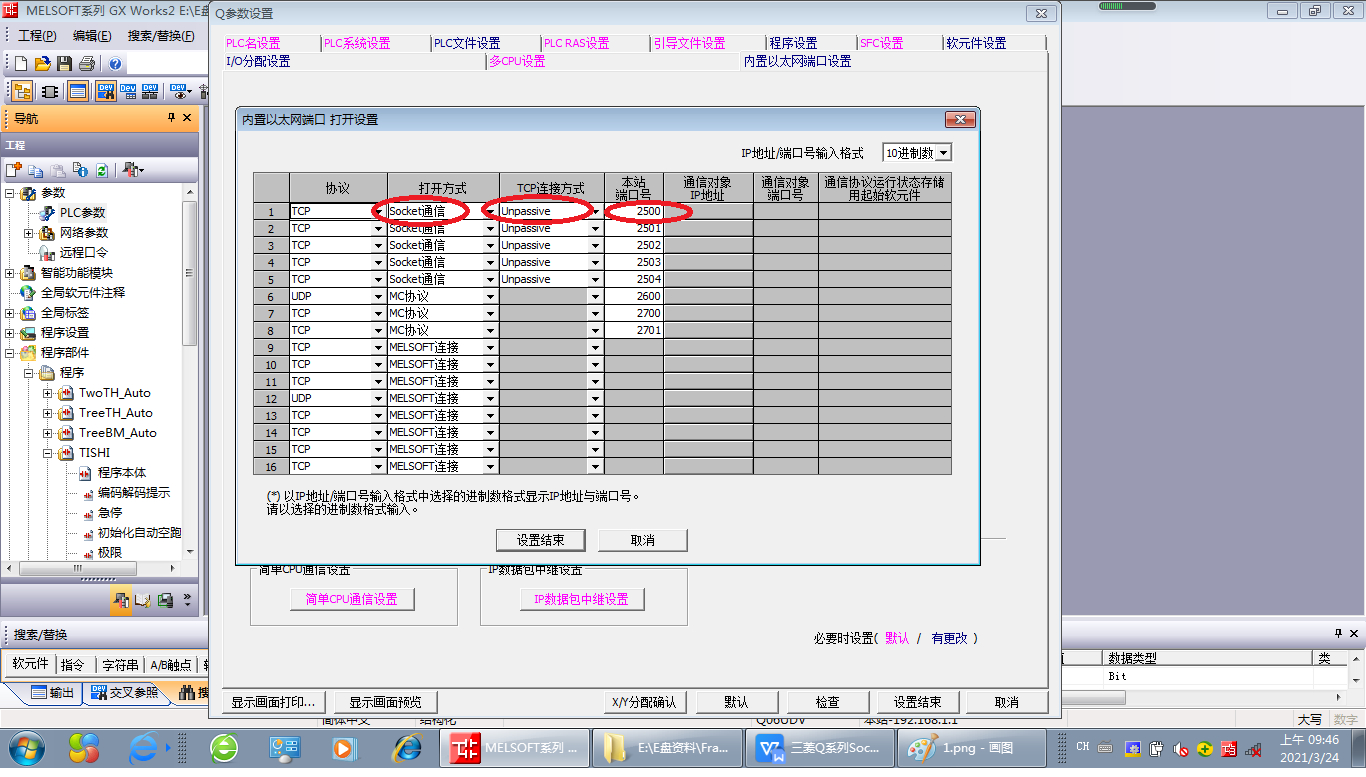Open TCP connection mode dropdown in row 3

(x=595, y=246)
